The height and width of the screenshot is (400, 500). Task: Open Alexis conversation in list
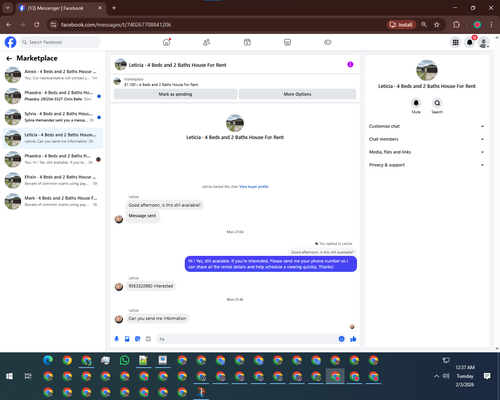point(53,75)
